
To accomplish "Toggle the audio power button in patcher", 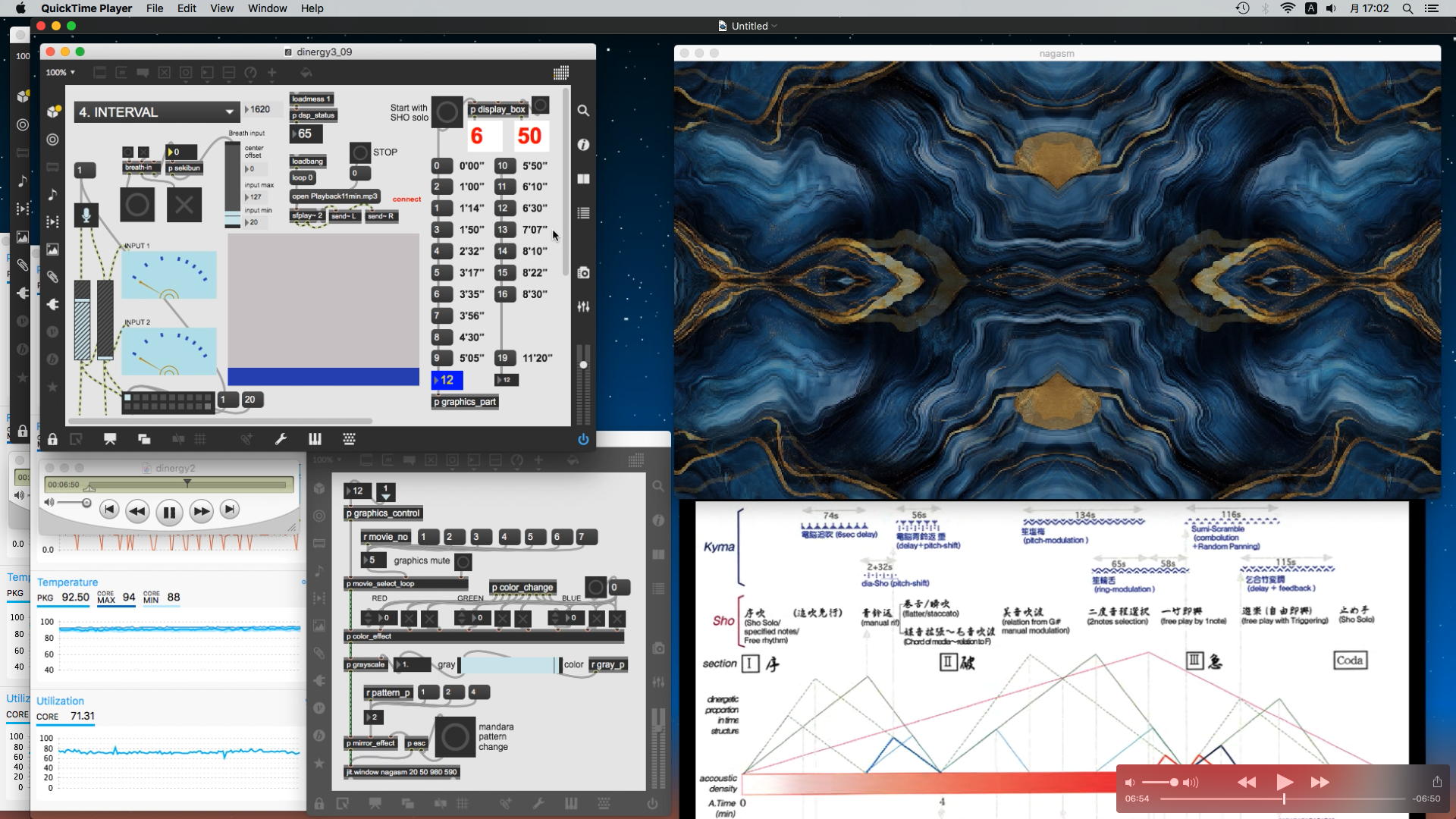I will [x=583, y=439].
